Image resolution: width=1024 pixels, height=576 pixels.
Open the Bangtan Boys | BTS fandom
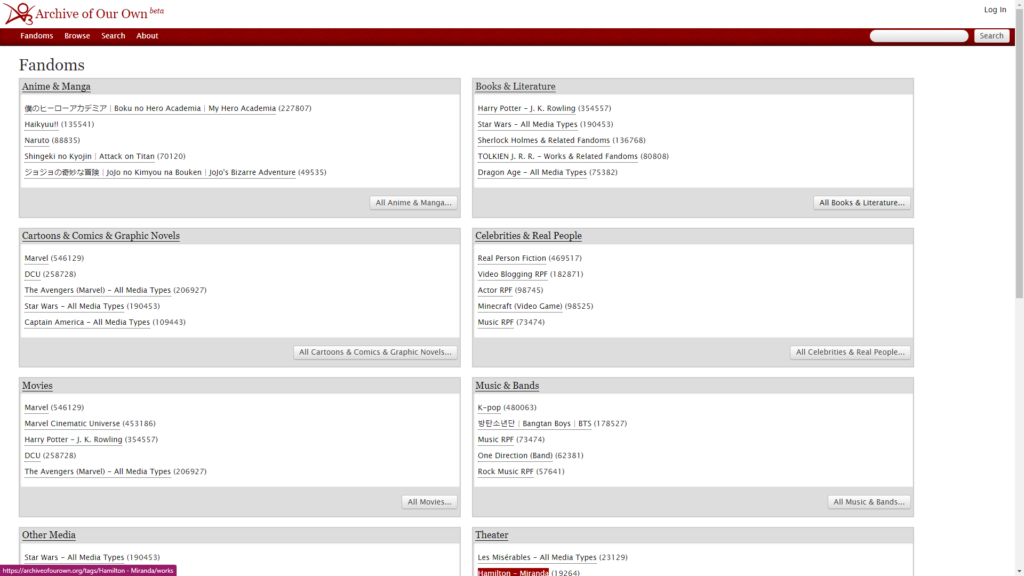[534, 424]
